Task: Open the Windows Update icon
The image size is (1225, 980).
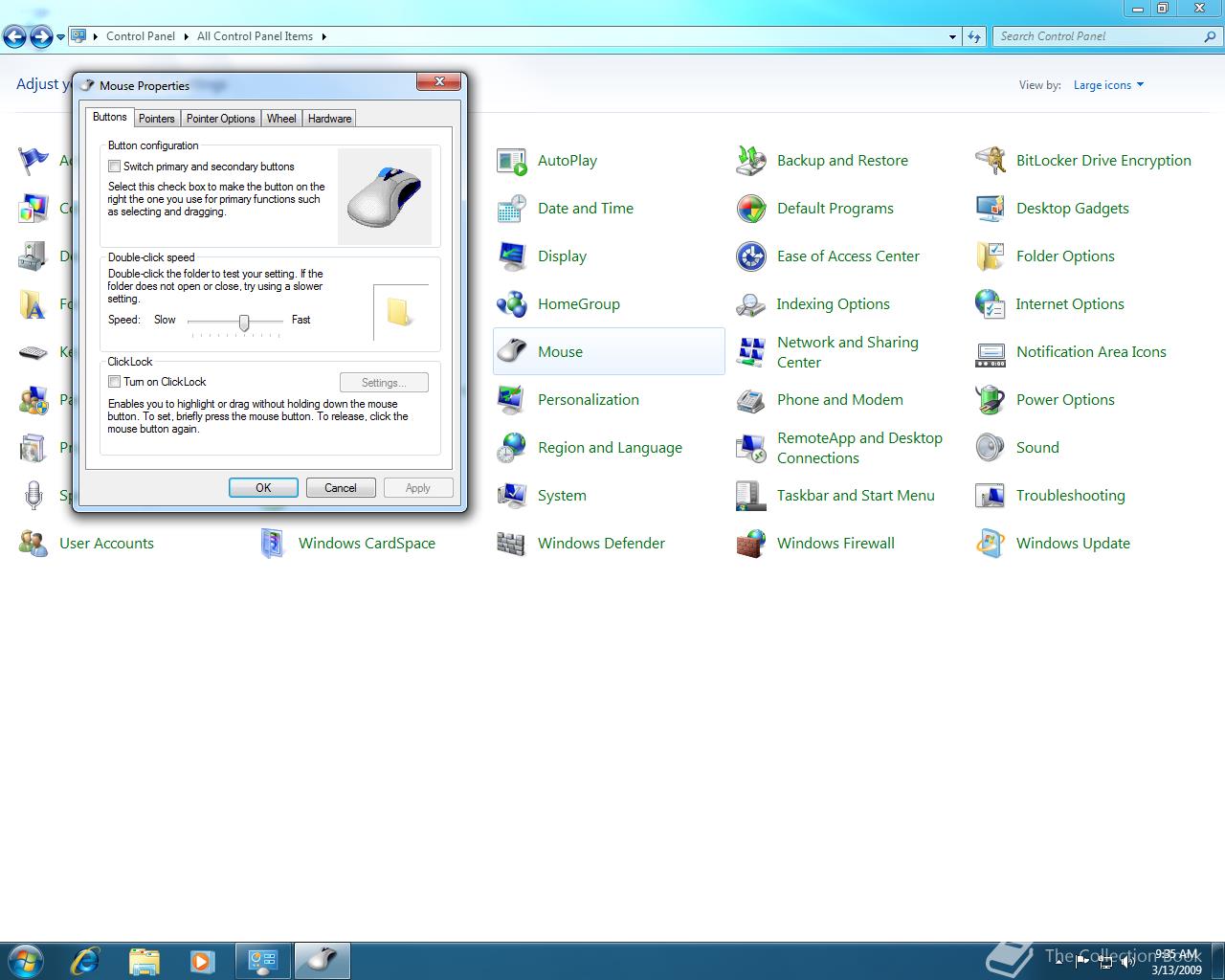Action: tap(990, 544)
